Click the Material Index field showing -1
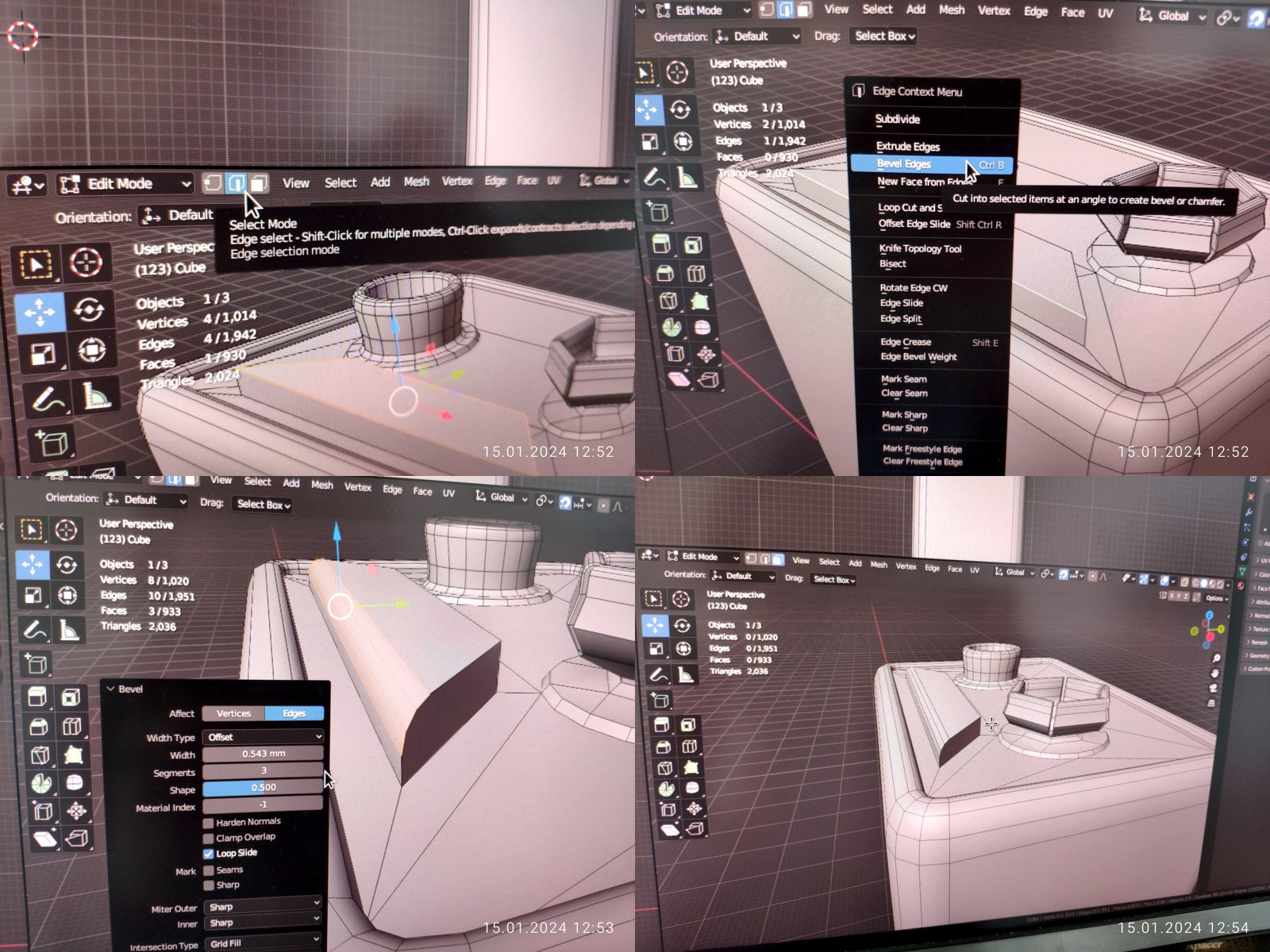This screenshot has height=952, width=1270. click(x=264, y=804)
